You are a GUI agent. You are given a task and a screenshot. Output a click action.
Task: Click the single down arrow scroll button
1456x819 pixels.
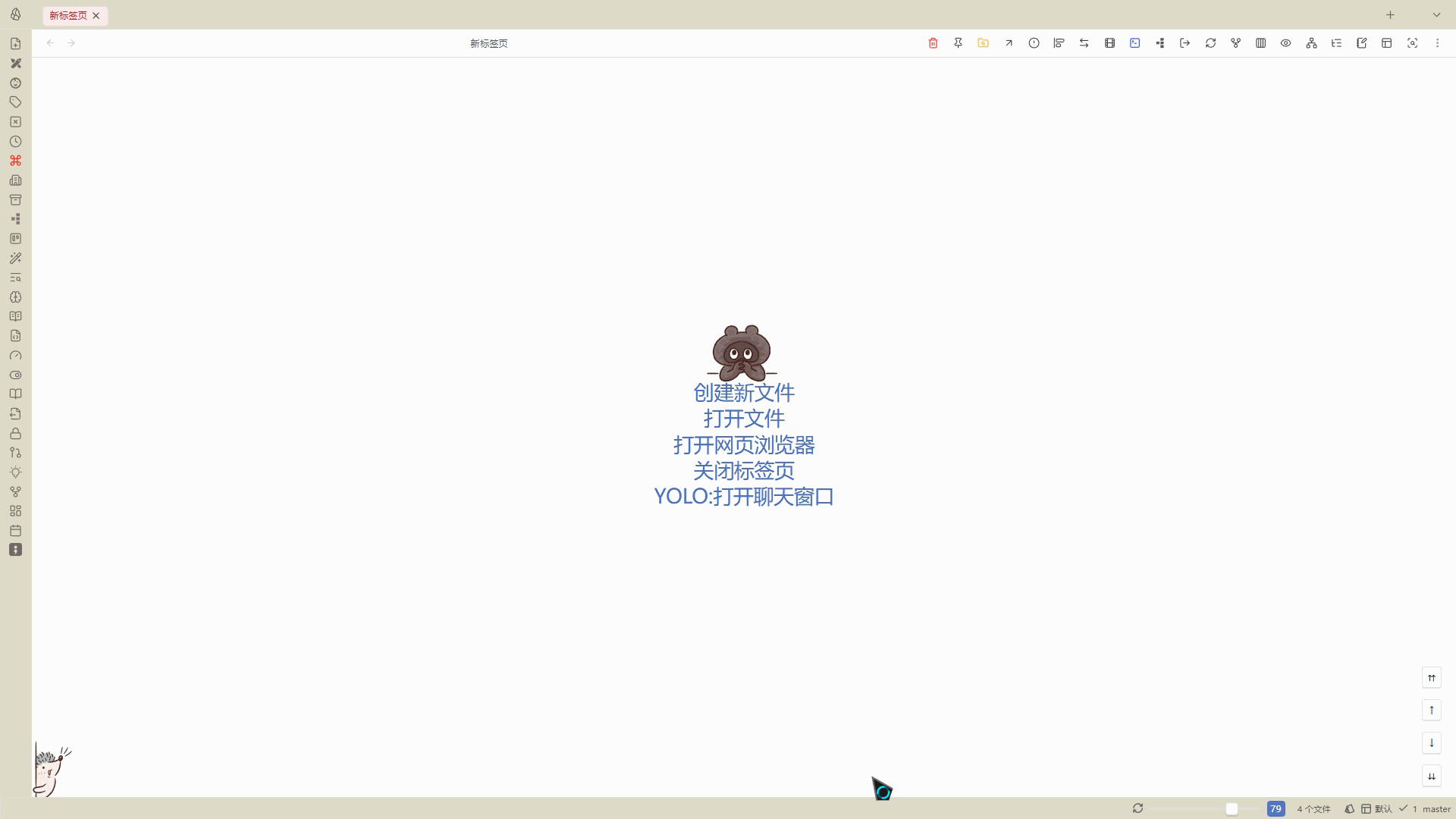pyautogui.click(x=1432, y=743)
